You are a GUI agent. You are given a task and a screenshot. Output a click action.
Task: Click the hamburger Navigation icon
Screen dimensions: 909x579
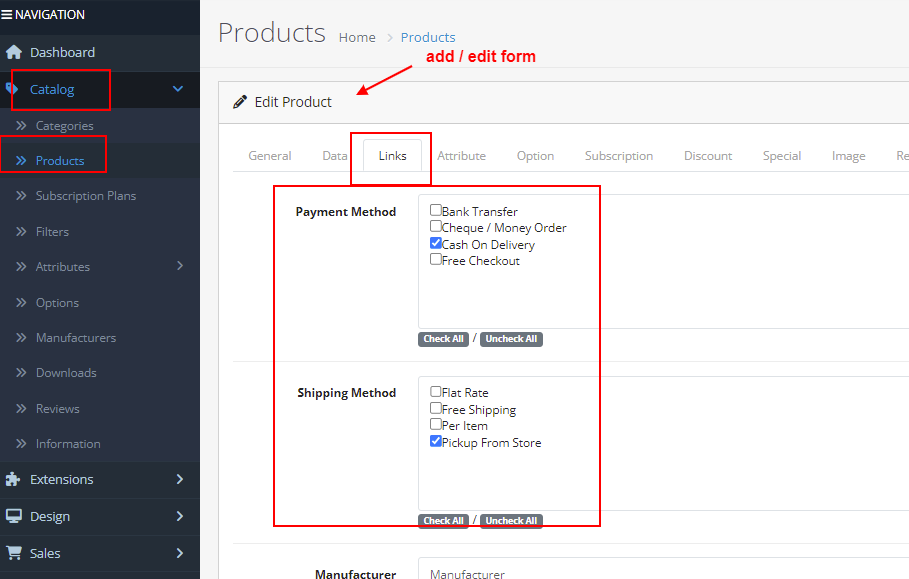click(6, 14)
